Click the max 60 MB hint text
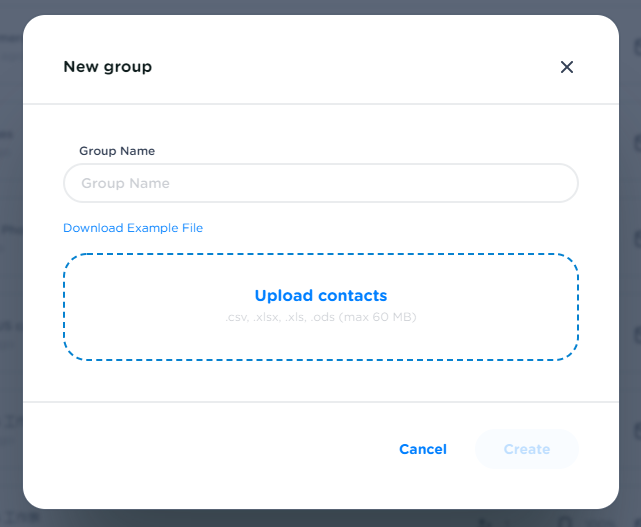This screenshot has width=641, height=527. tap(378, 318)
